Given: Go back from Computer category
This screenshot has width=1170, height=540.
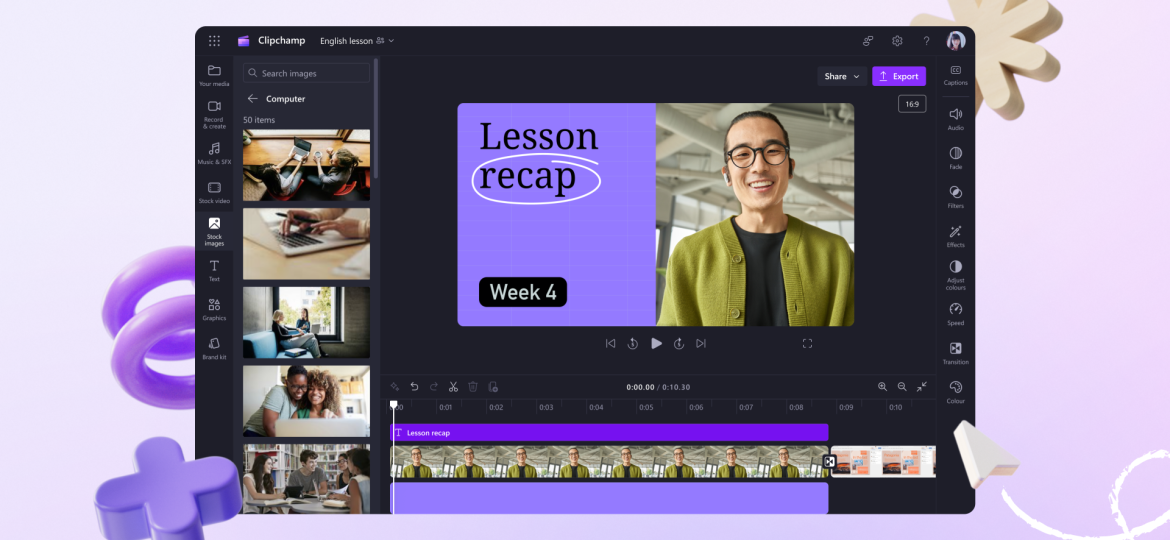Looking at the screenshot, I should click(x=253, y=98).
